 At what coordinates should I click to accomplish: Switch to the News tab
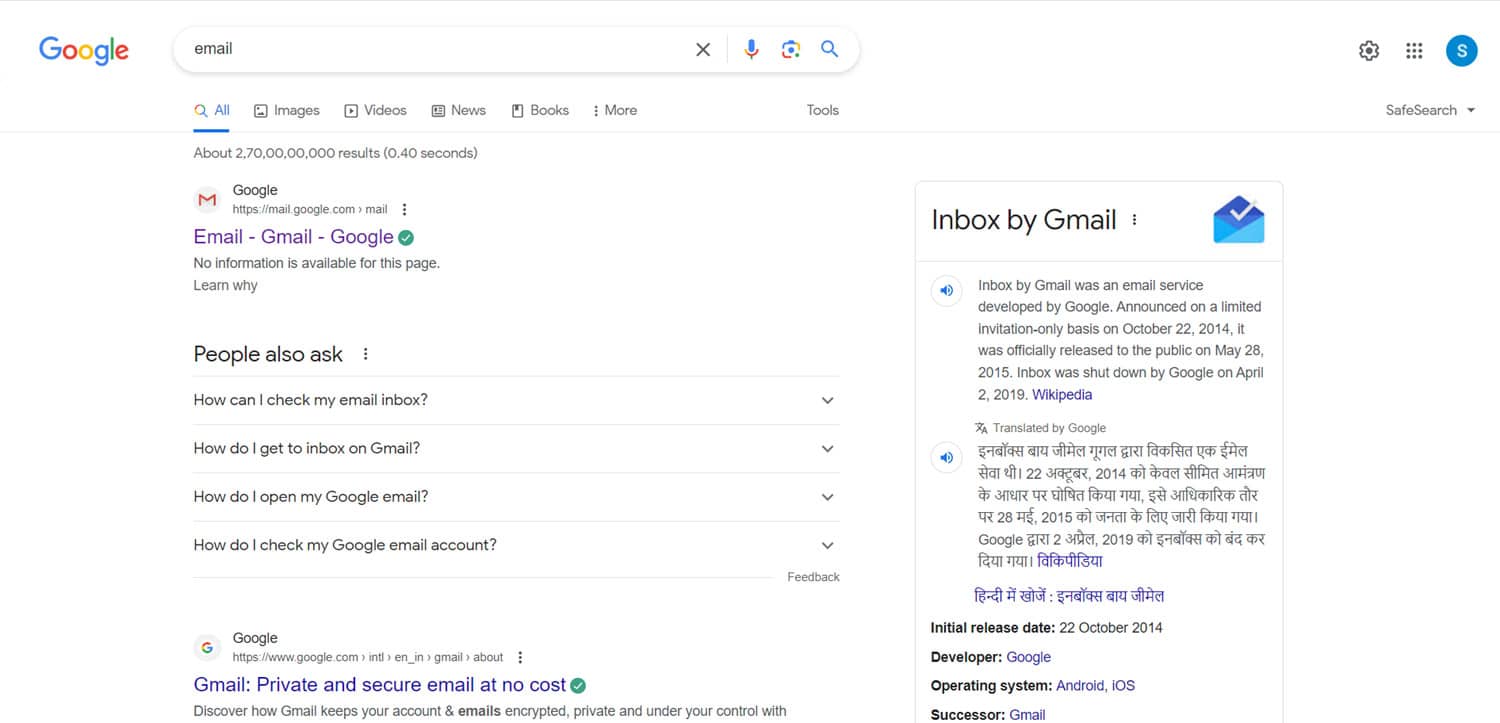click(459, 111)
